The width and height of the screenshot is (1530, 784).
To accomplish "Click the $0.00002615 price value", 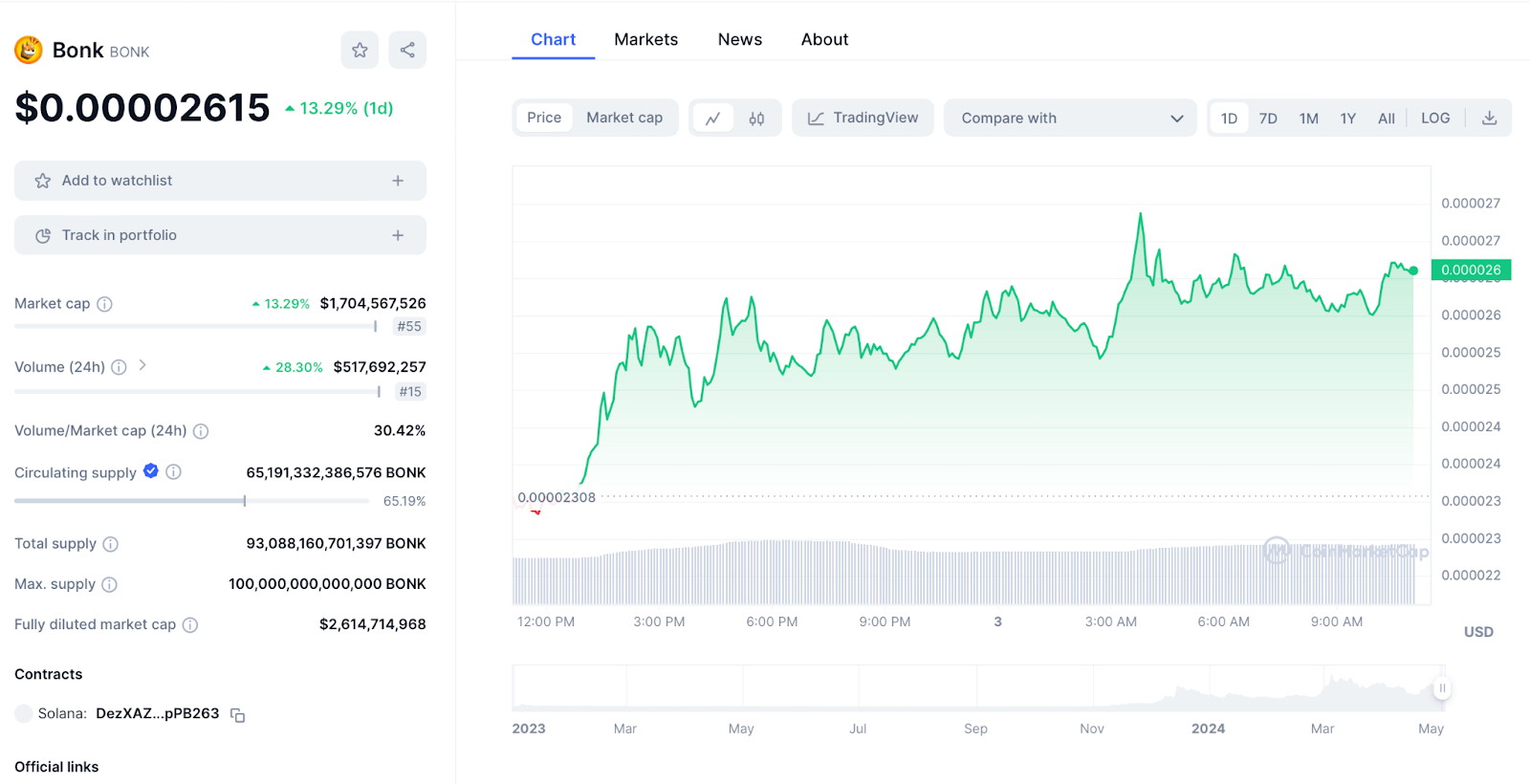I will click(142, 108).
